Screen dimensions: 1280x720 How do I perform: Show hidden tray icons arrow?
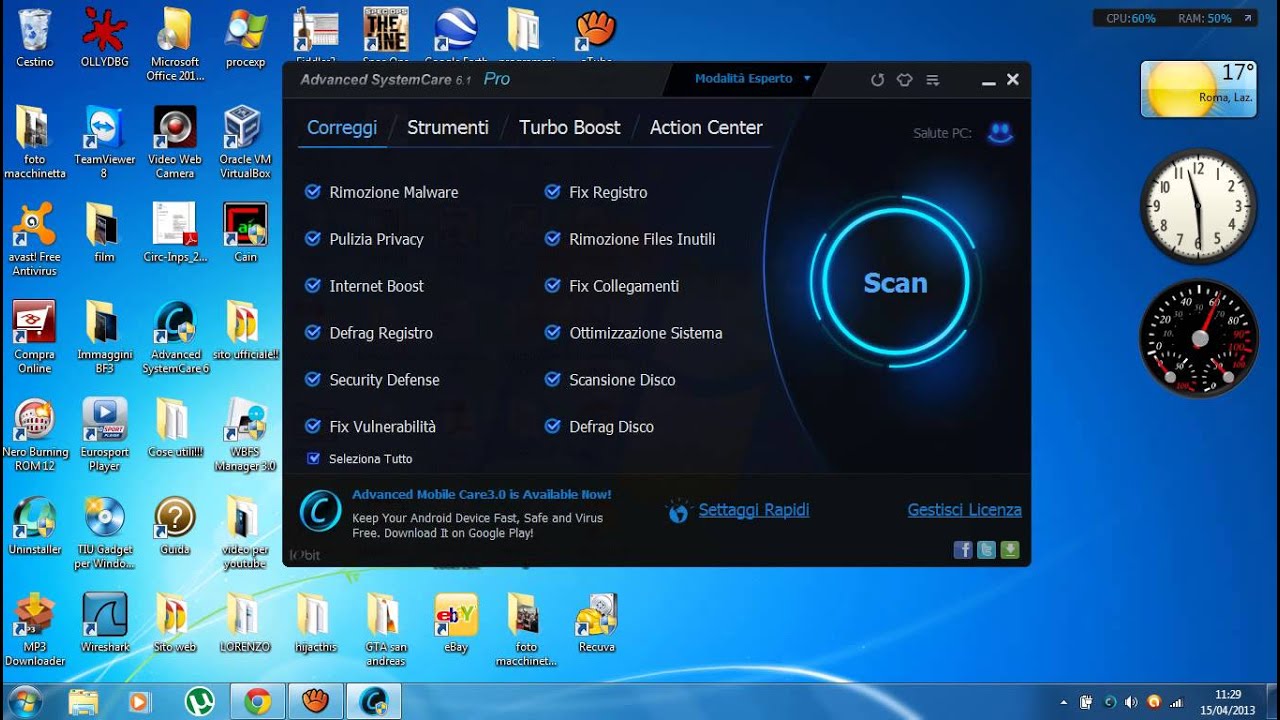(1062, 702)
